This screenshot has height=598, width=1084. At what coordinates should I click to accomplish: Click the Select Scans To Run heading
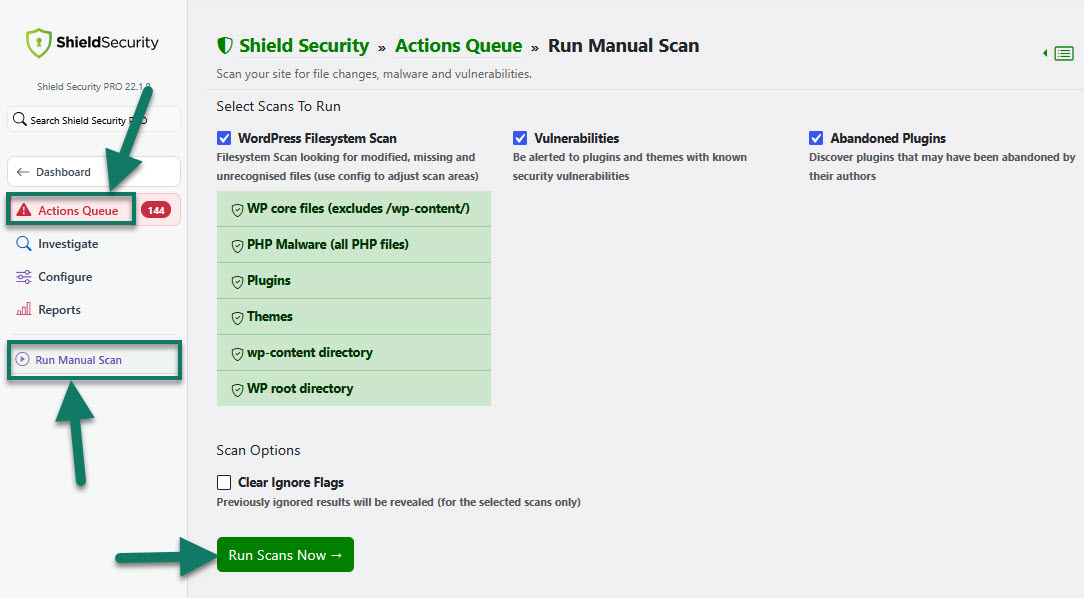[279, 106]
